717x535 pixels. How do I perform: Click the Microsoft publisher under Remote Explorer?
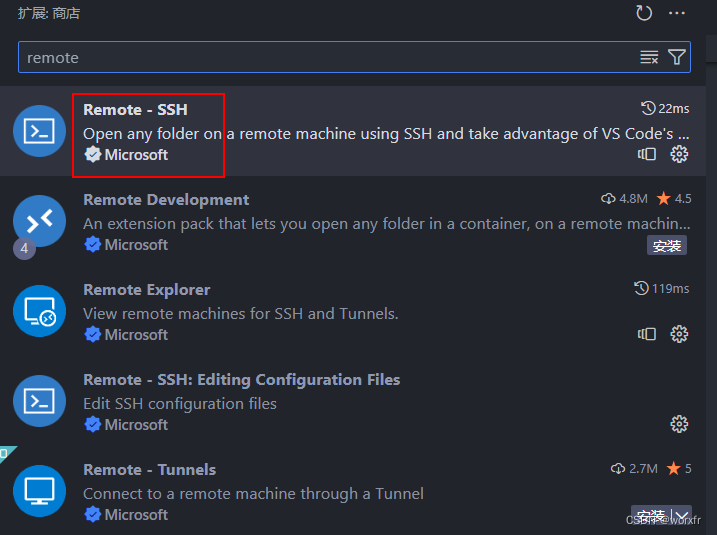point(136,335)
